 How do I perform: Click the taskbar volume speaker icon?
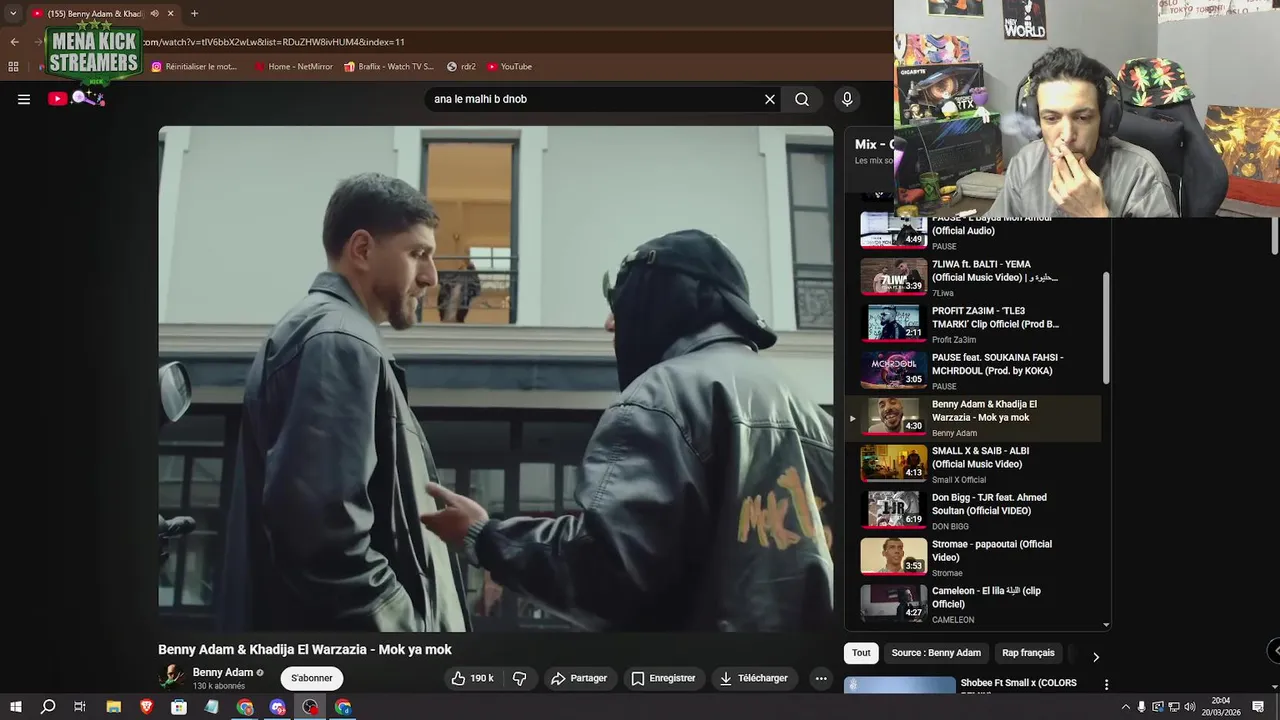[1191, 707]
